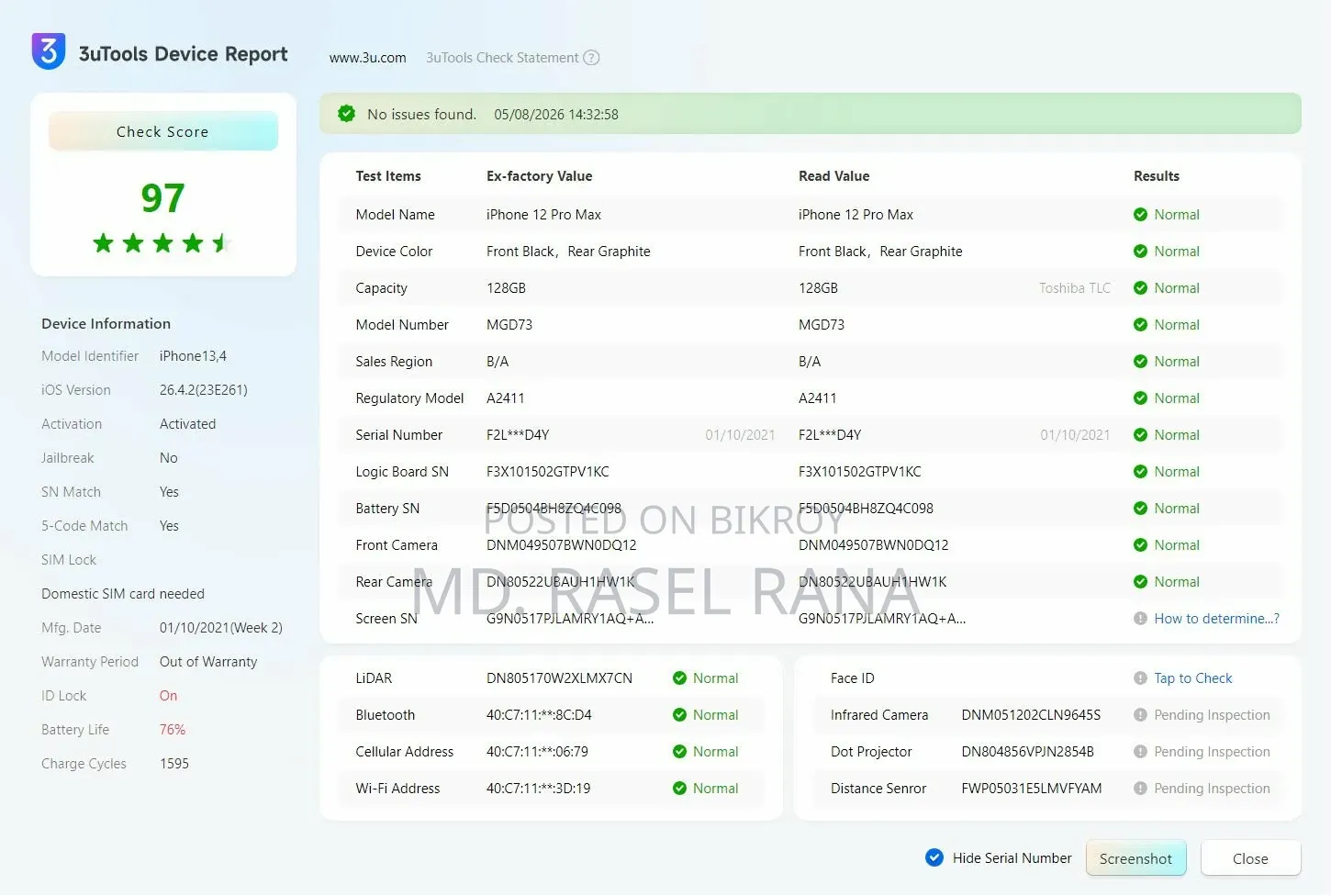
Task: Click the Pending Inspection text for Dot Projector
Action: coord(1212,752)
